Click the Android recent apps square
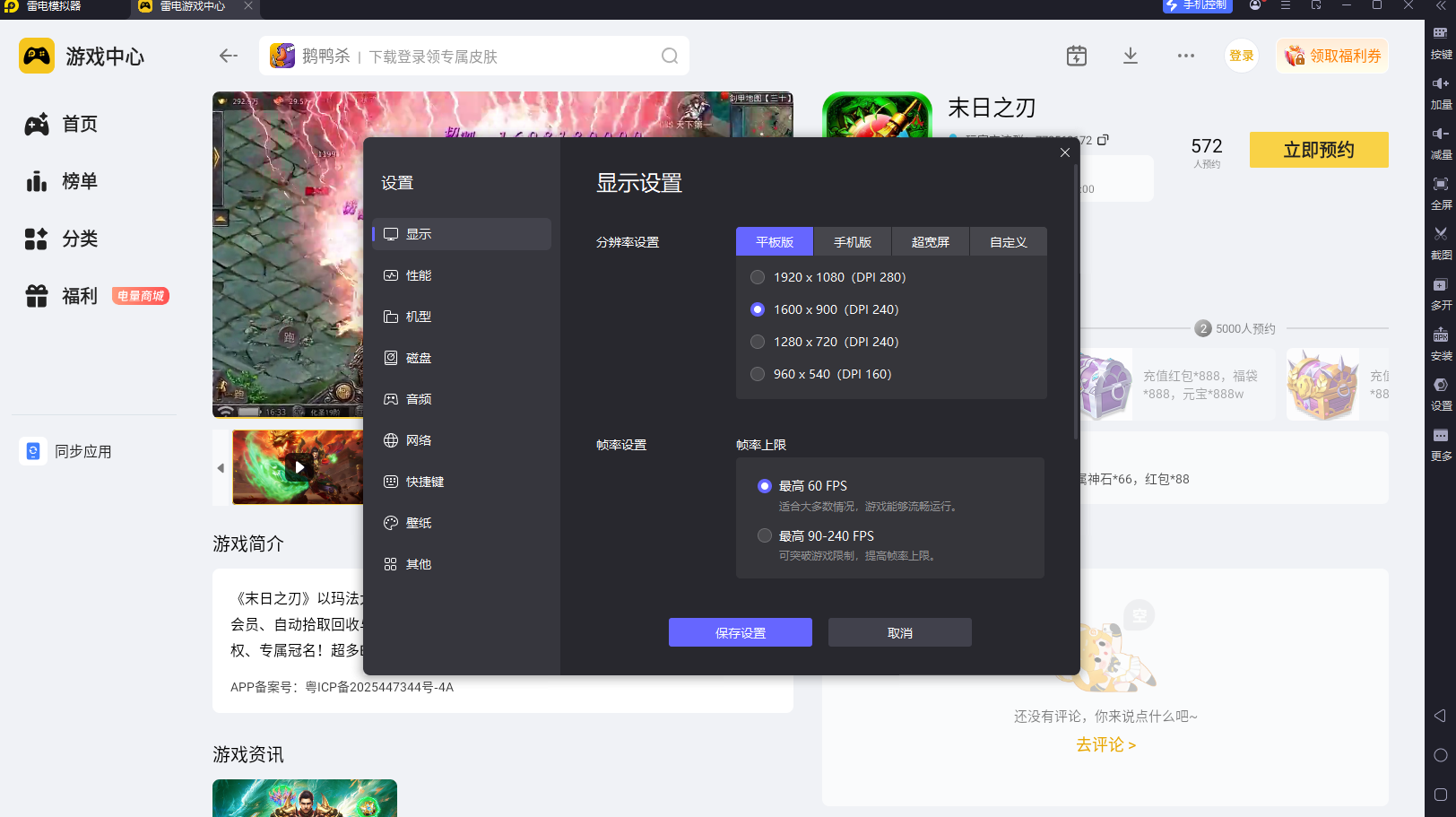Viewport: 1456px width, 817px height. (x=1441, y=795)
